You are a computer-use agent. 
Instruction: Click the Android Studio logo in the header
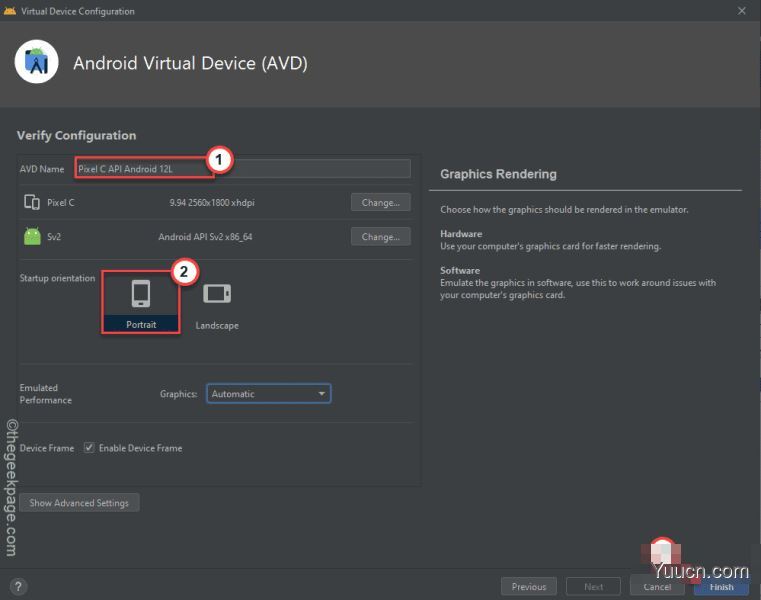coord(37,62)
